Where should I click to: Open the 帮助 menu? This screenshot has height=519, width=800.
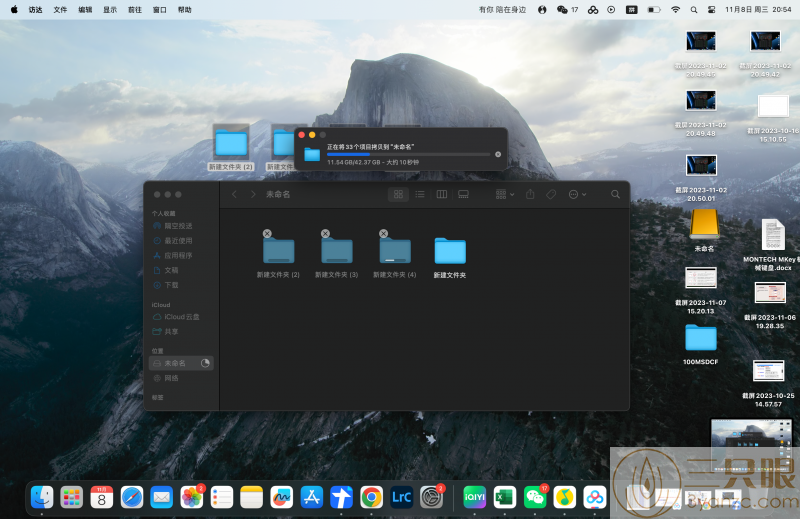(x=185, y=10)
